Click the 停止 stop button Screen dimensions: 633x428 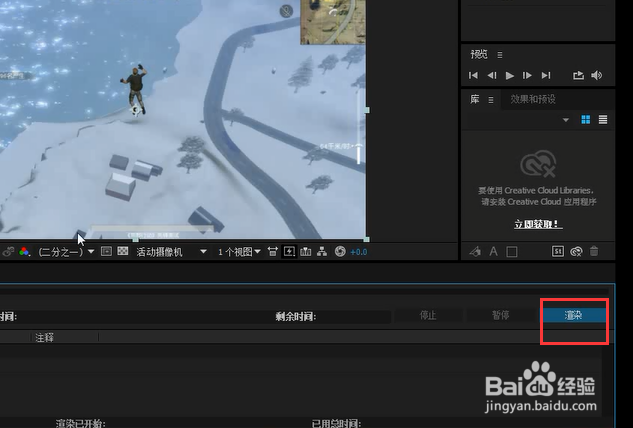click(428, 315)
